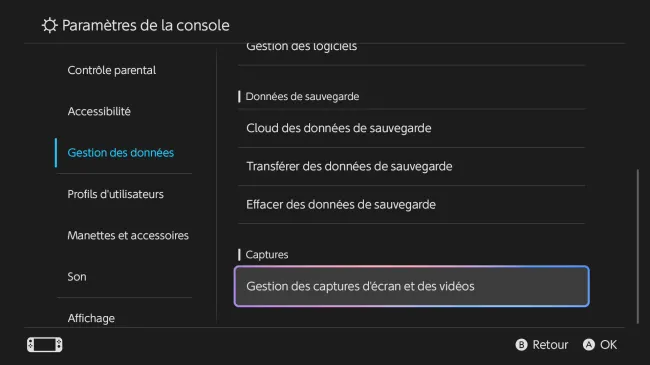Click the Paramètres de la console title
This screenshot has height=365, width=650.
click(x=146, y=26)
